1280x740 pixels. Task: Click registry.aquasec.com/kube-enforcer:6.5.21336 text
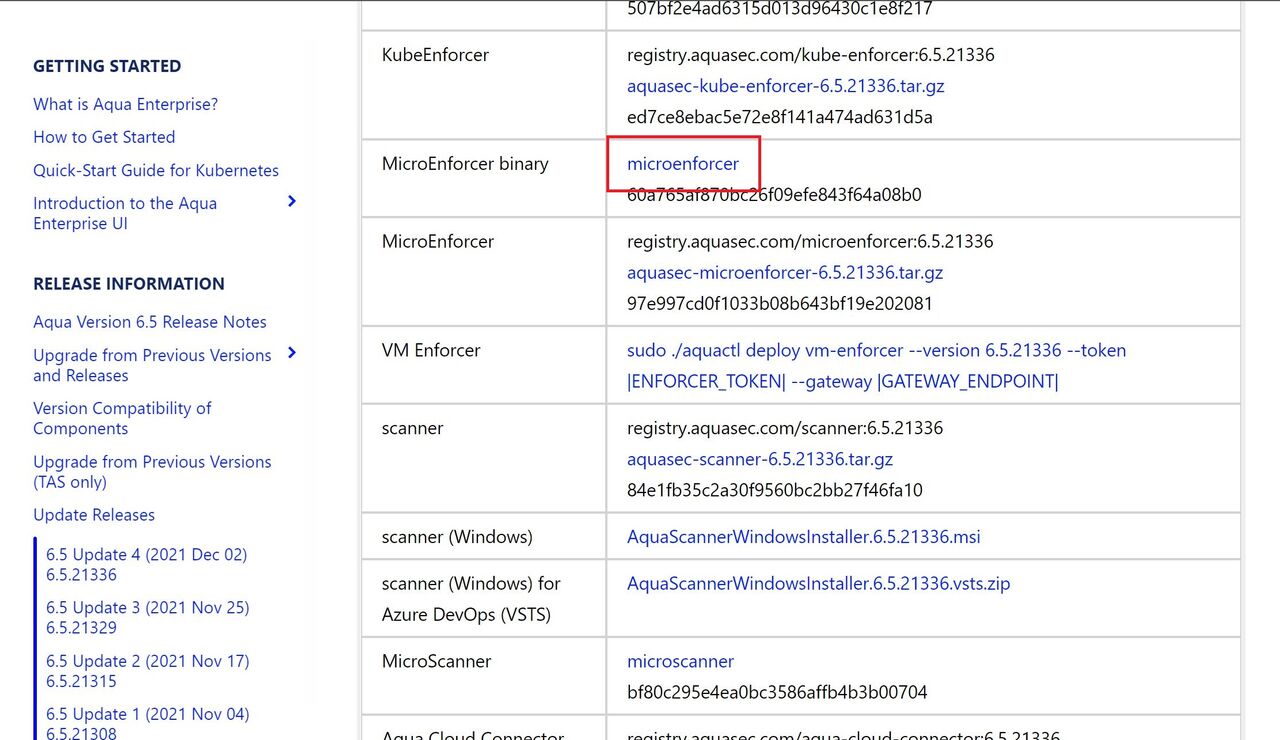click(x=811, y=55)
